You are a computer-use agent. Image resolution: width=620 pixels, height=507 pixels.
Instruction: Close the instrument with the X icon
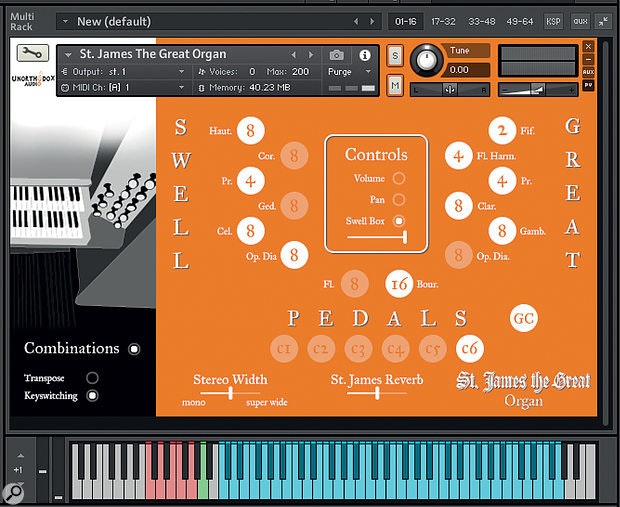pos(588,46)
